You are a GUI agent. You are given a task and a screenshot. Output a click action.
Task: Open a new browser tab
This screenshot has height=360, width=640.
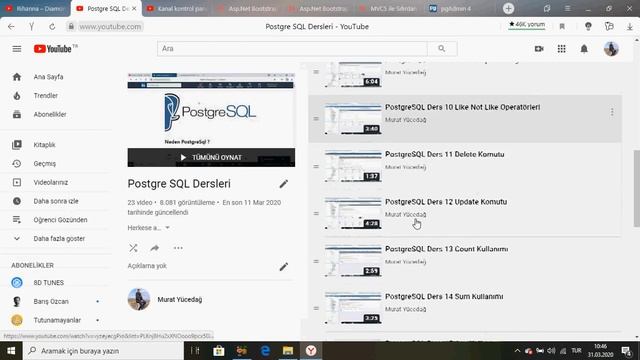tap(508, 9)
